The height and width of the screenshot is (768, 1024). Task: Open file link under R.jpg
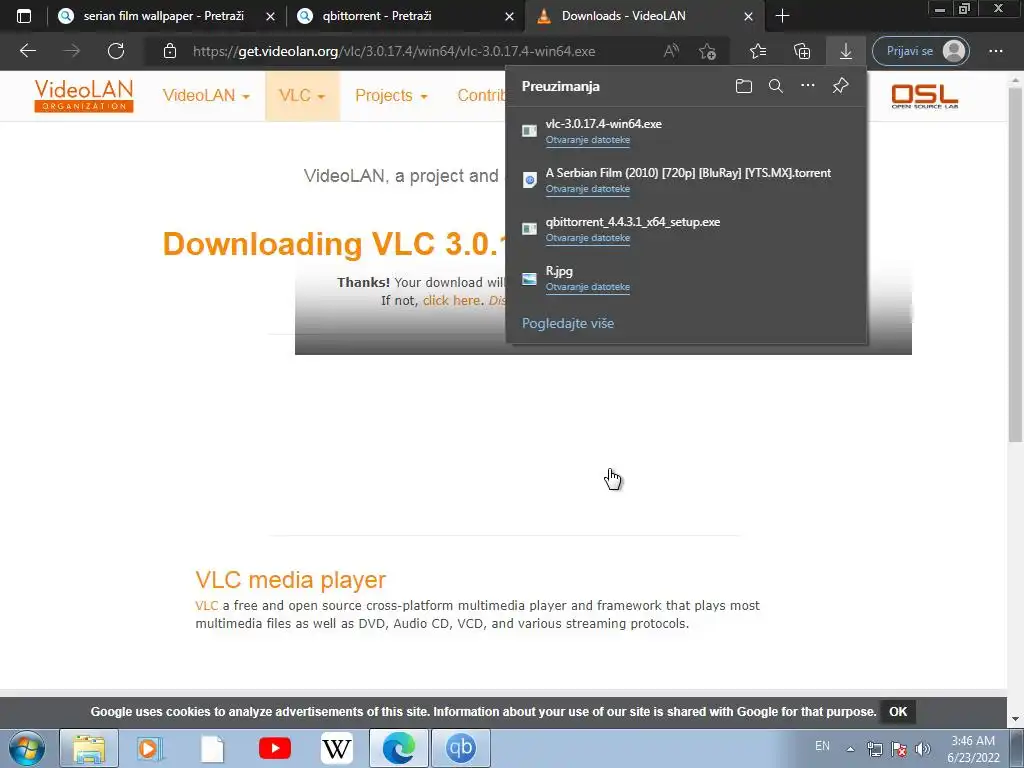click(x=588, y=287)
